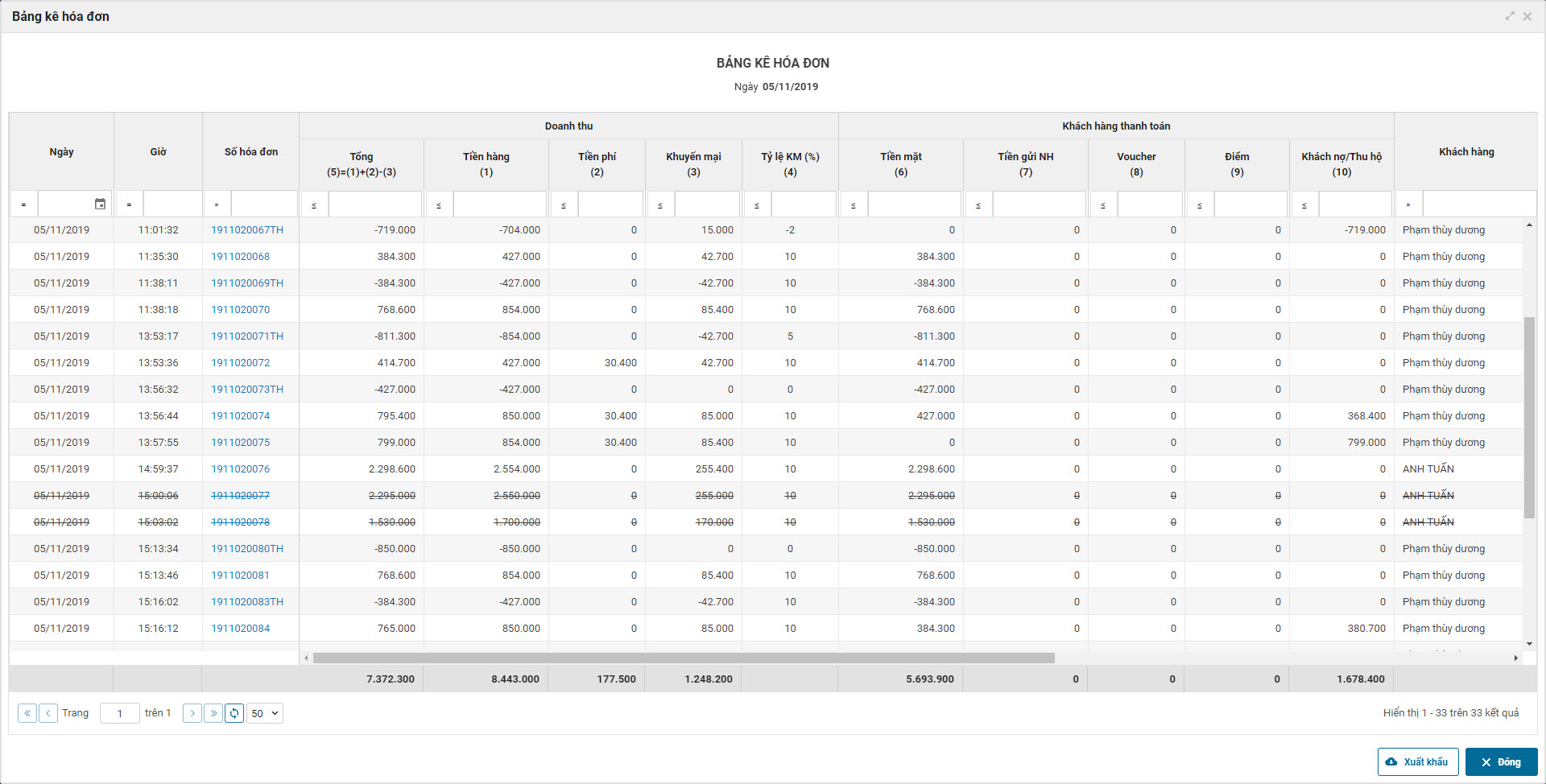1546x784 pixels.
Task: Sort by the Khách hàng column header
Action: pos(1465,151)
